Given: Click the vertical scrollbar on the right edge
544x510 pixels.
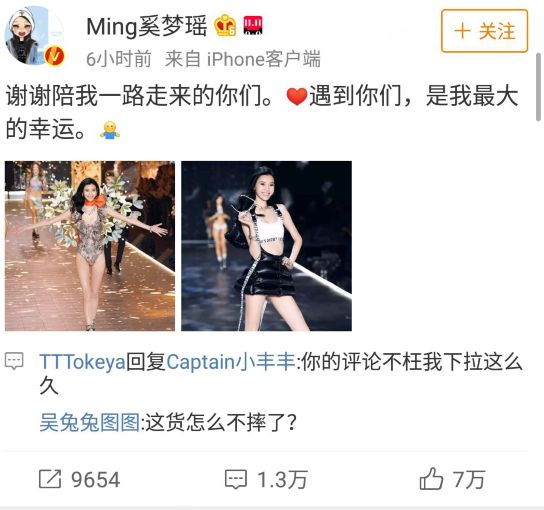Looking at the screenshot, I should [539, 87].
